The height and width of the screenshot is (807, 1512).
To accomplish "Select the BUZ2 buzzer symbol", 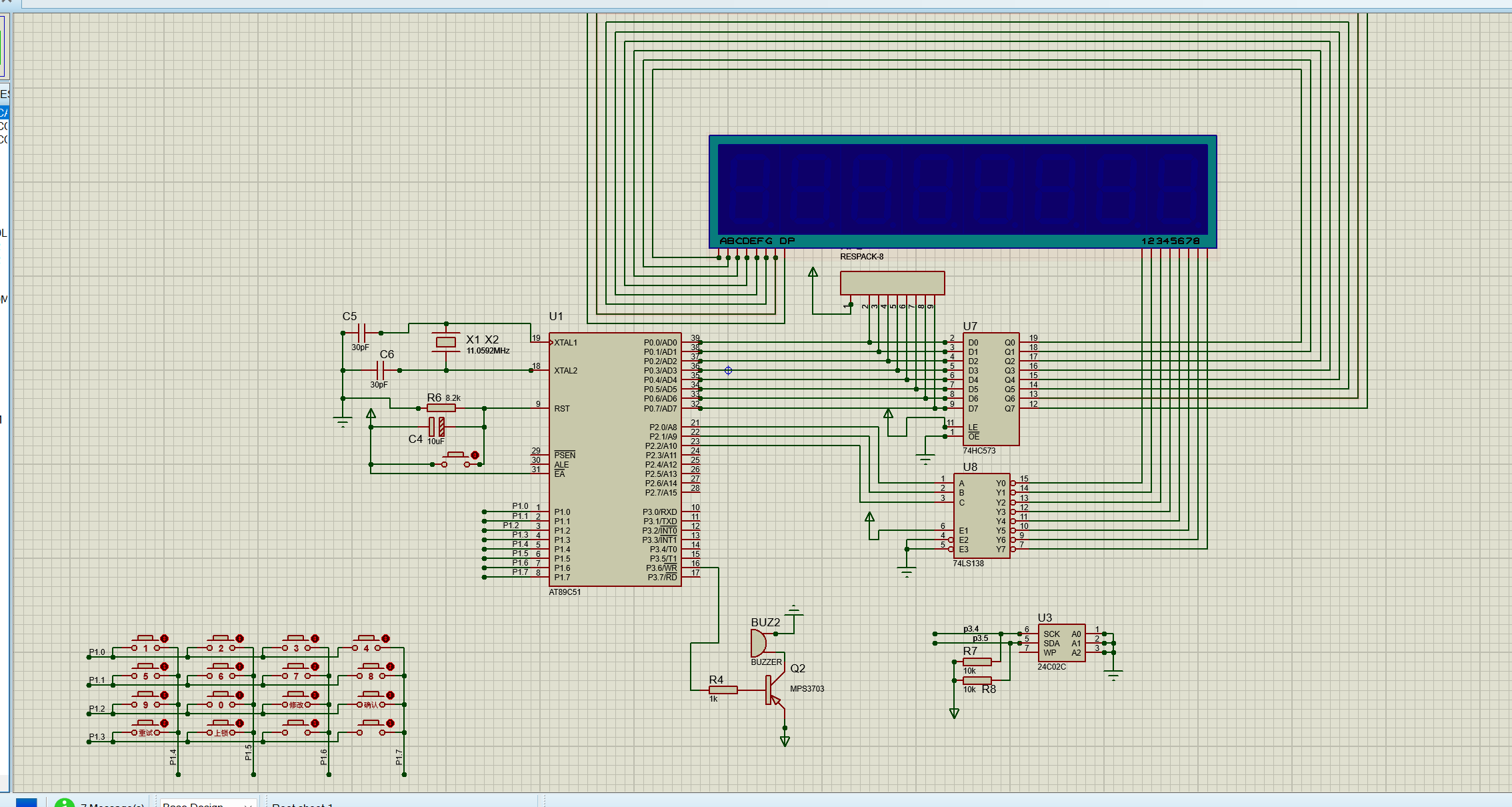I will coord(759,643).
